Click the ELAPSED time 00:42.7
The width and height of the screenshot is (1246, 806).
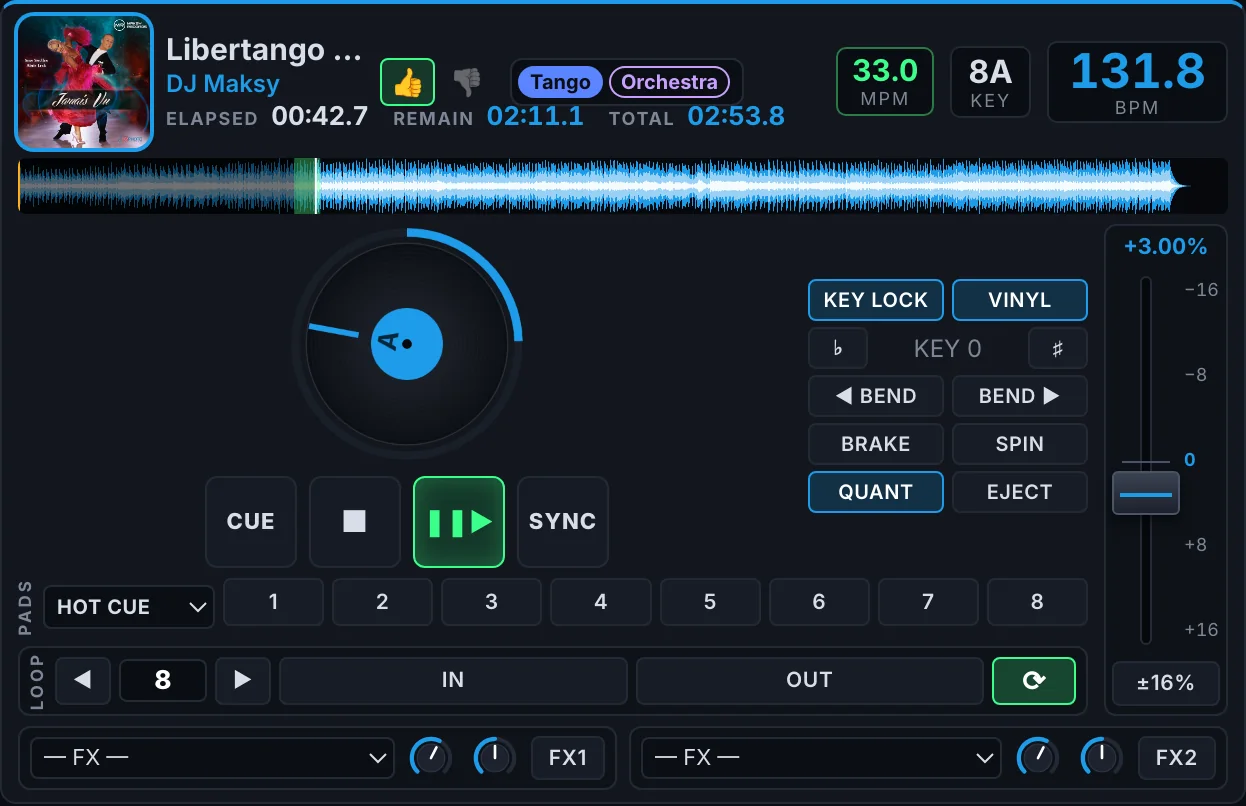coord(320,116)
